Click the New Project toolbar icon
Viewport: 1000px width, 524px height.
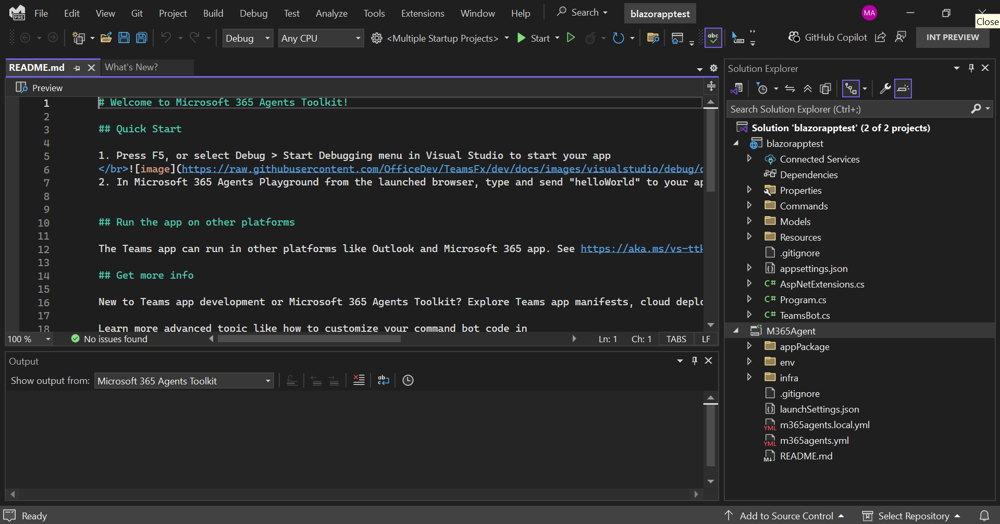click(78, 38)
